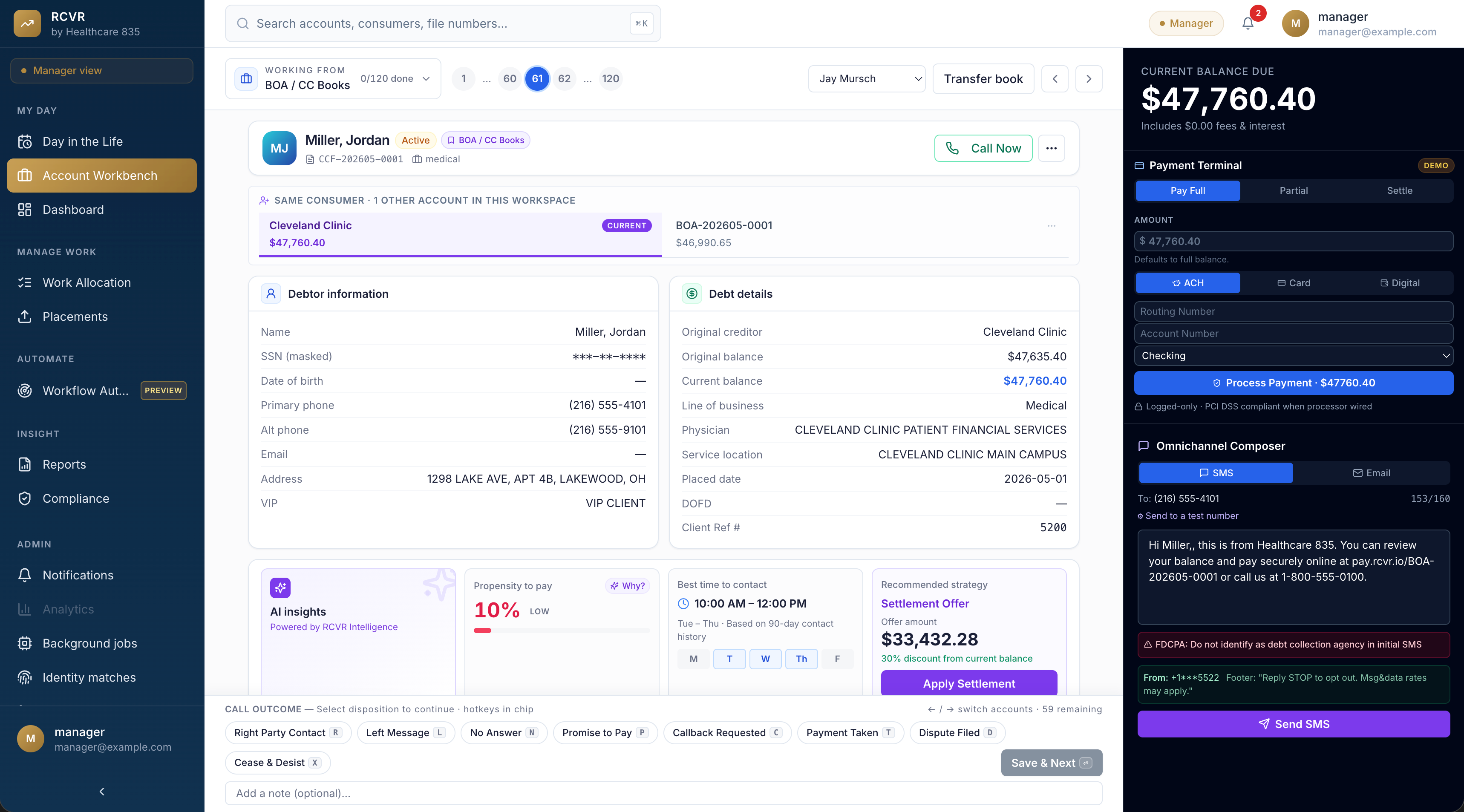Click Transfer book button

[x=983, y=78]
